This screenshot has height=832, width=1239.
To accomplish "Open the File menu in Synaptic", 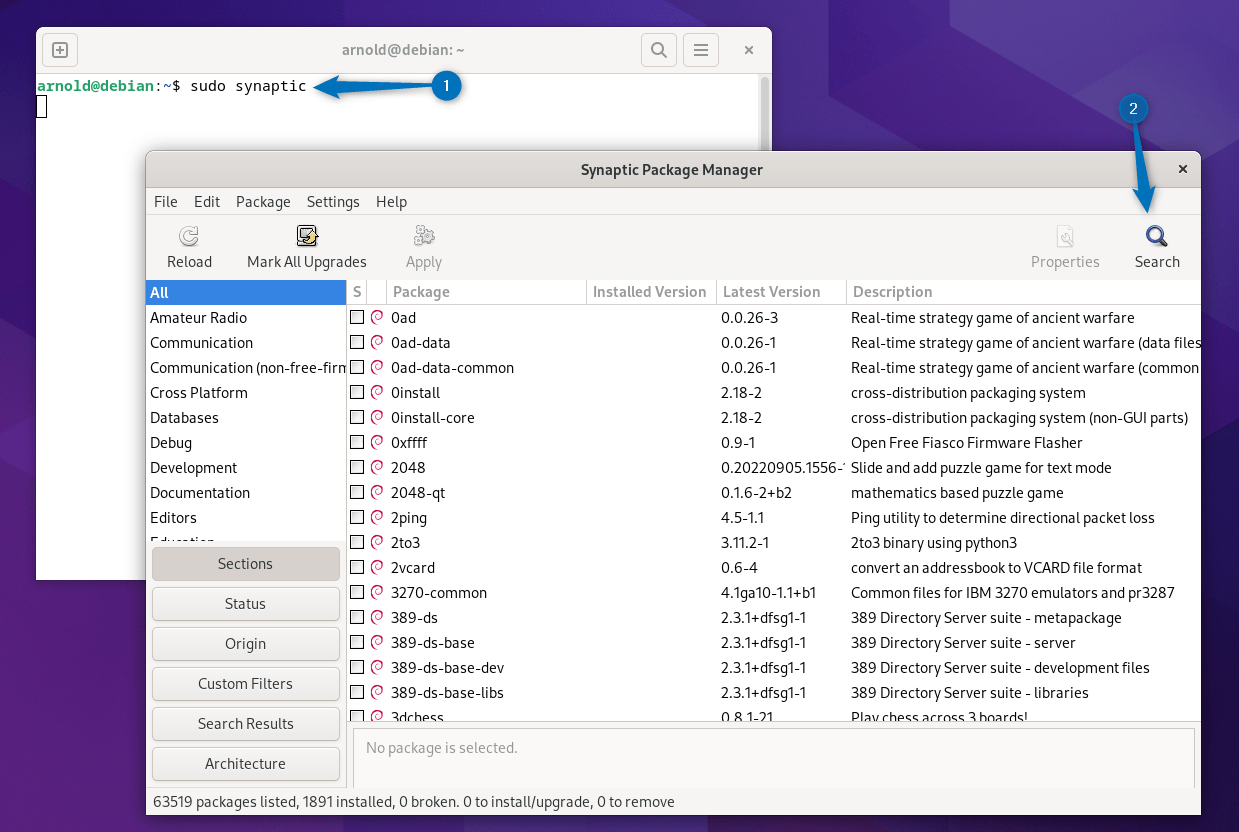I will pos(165,201).
